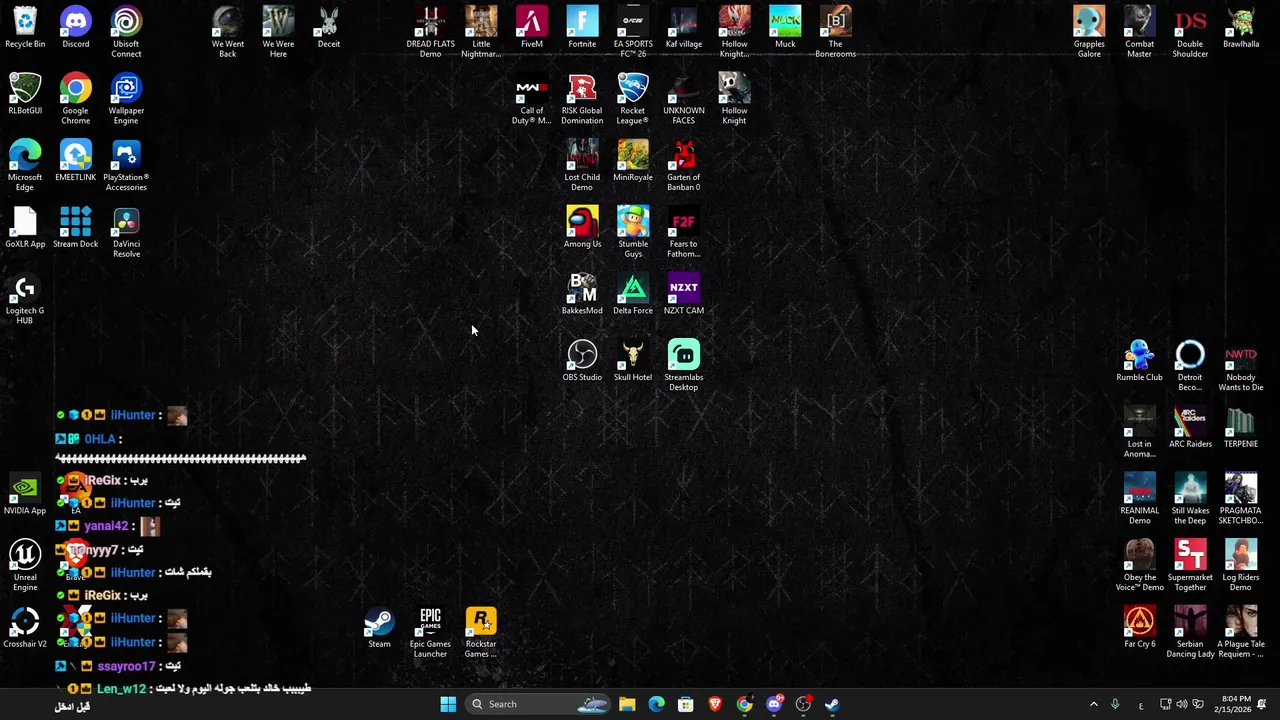Select the Combat Master desktop icon

click(1140, 32)
